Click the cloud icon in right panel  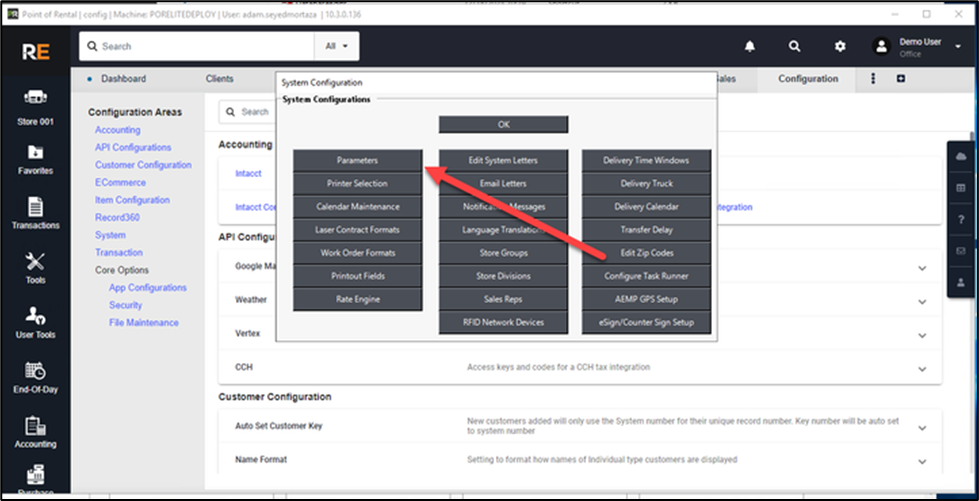click(x=961, y=156)
